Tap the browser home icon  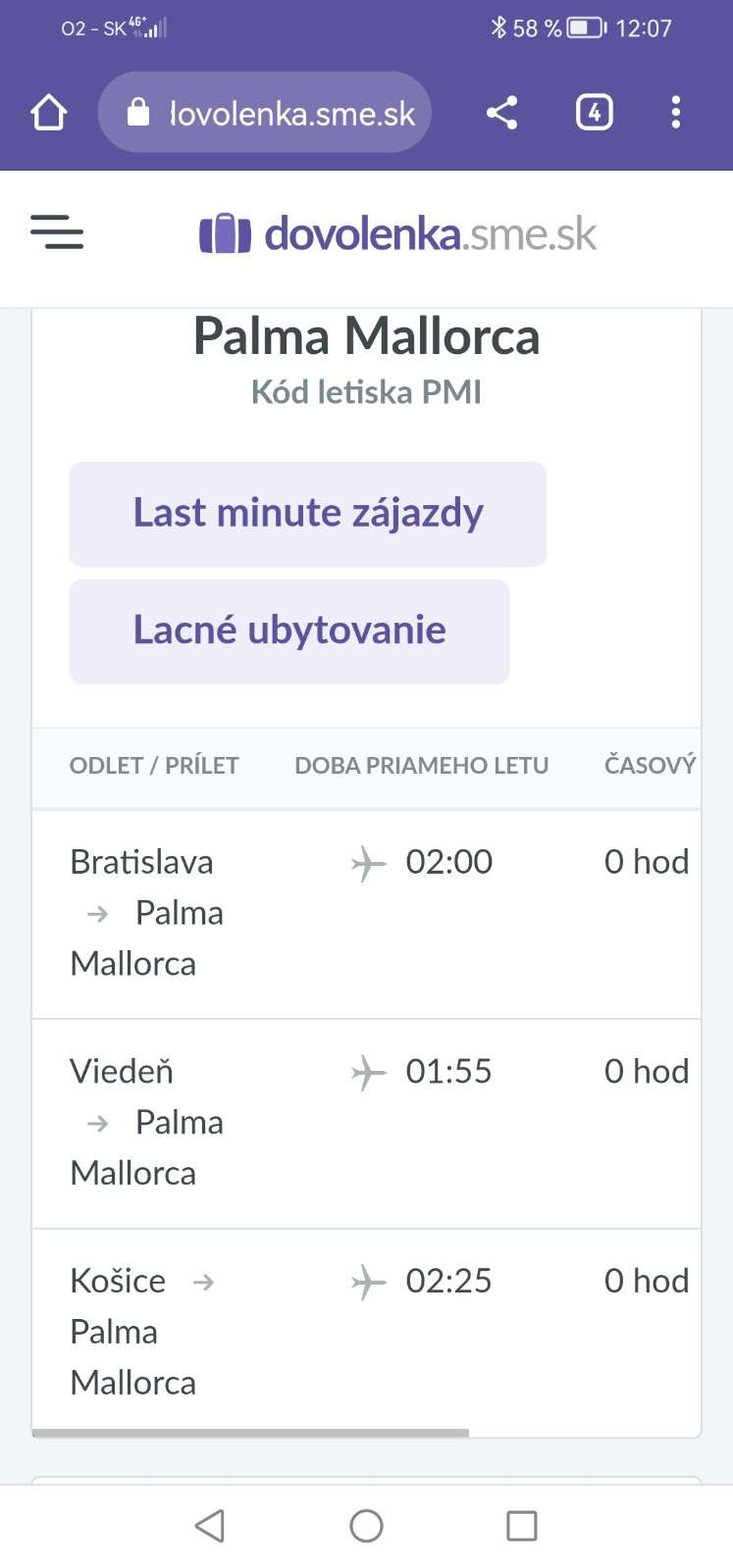coord(49,113)
